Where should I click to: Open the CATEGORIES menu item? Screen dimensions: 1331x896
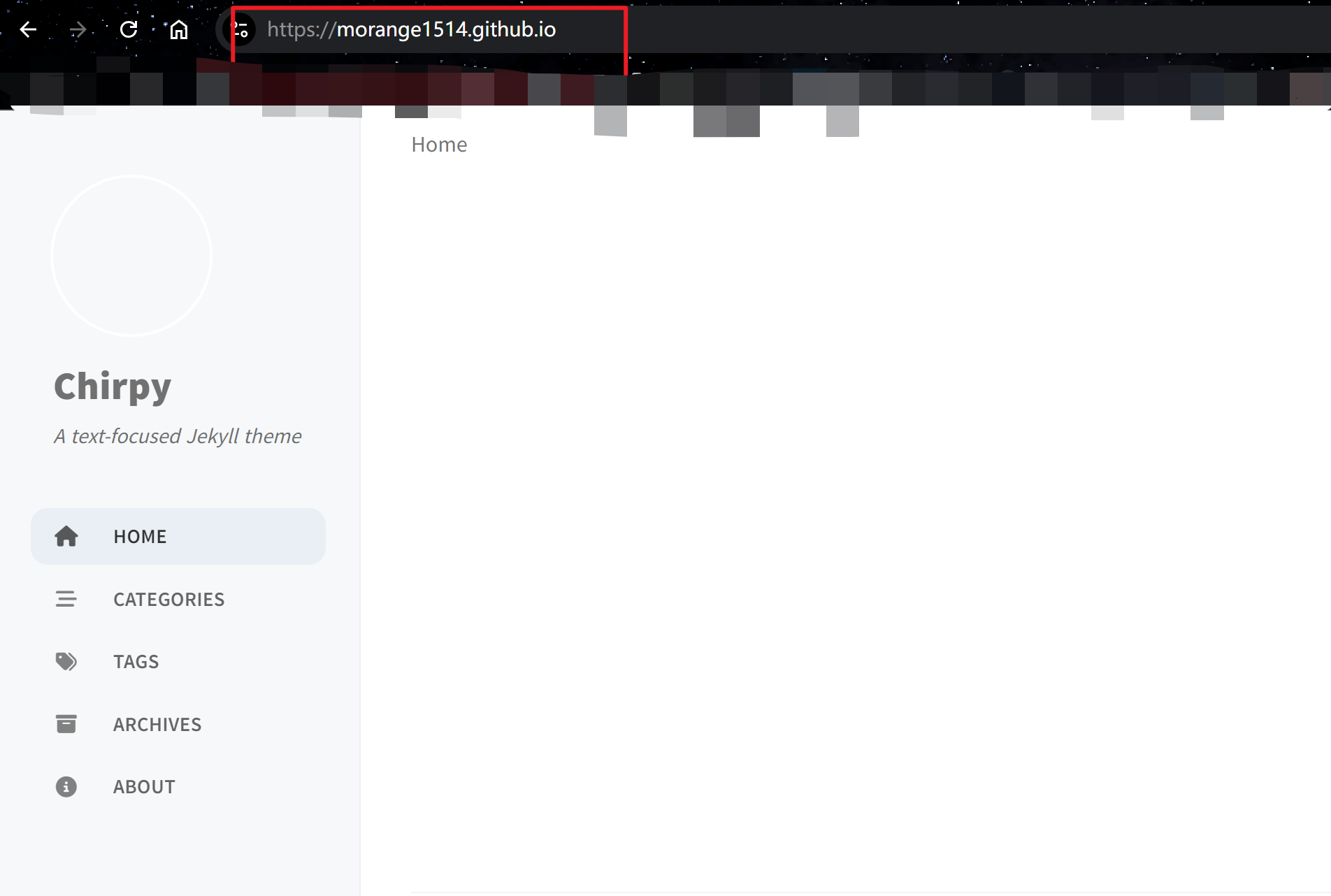coord(178,599)
